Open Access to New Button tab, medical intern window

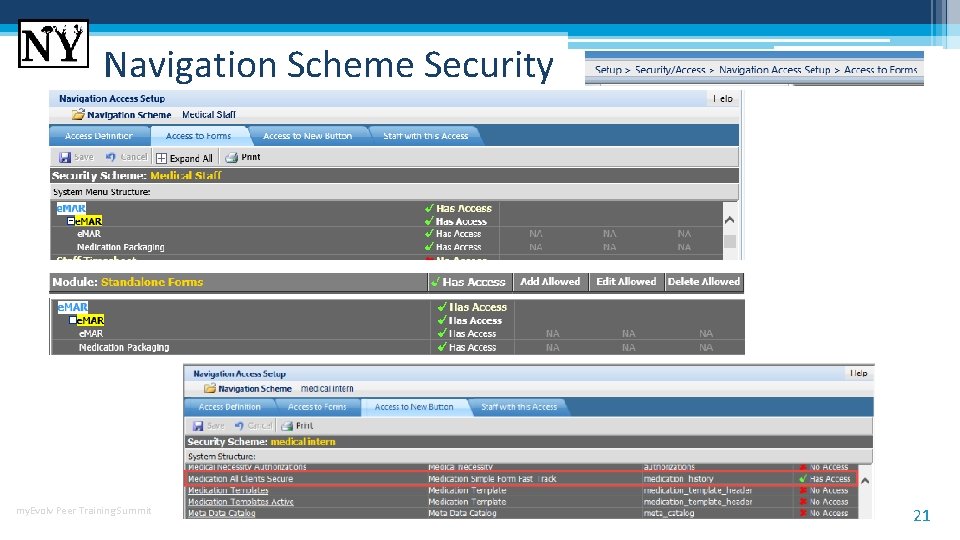pyautogui.click(x=414, y=407)
